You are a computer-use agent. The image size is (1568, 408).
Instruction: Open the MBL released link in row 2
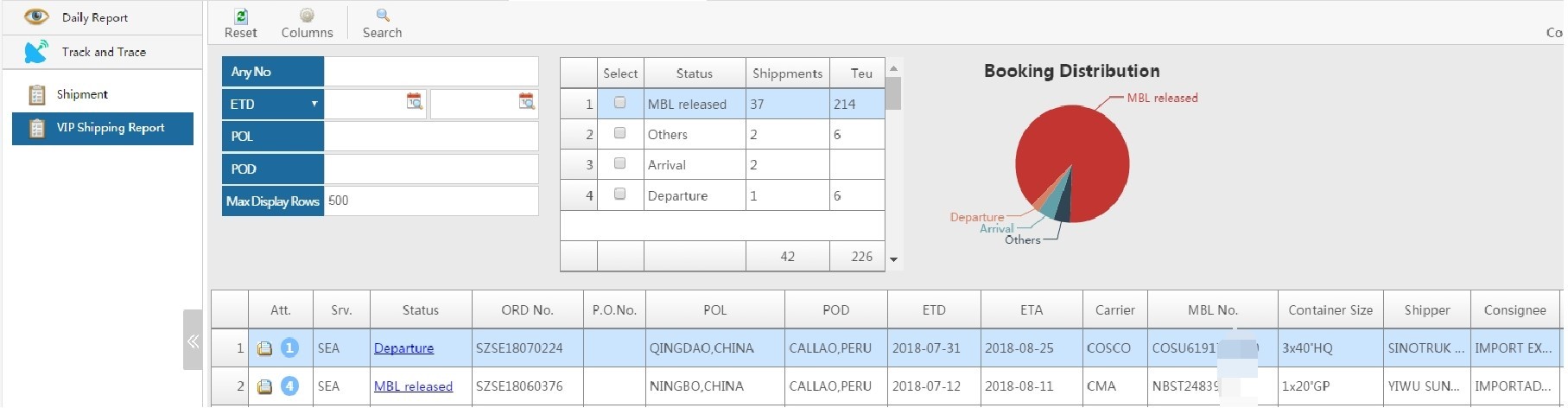coord(413,386)
